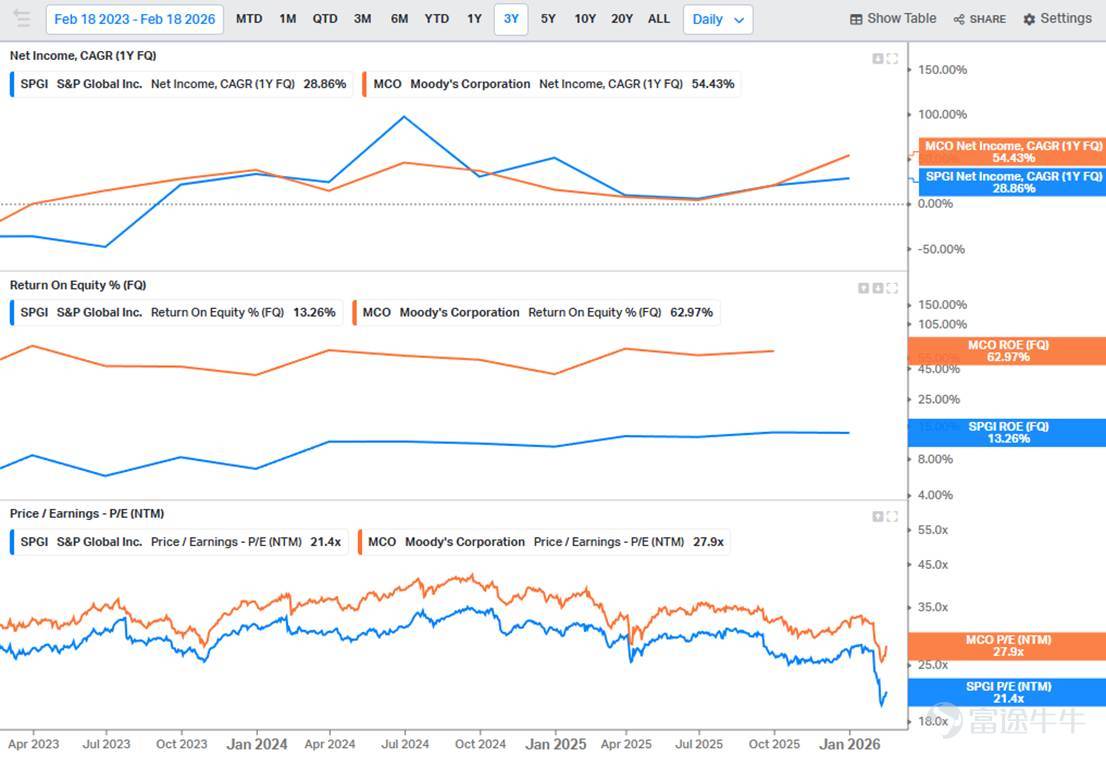This screenshot has width=1106, height=757.
Task: Click SPGI Net Income CAGR 28.86% axis label
Action: (x=1012, y=182)
